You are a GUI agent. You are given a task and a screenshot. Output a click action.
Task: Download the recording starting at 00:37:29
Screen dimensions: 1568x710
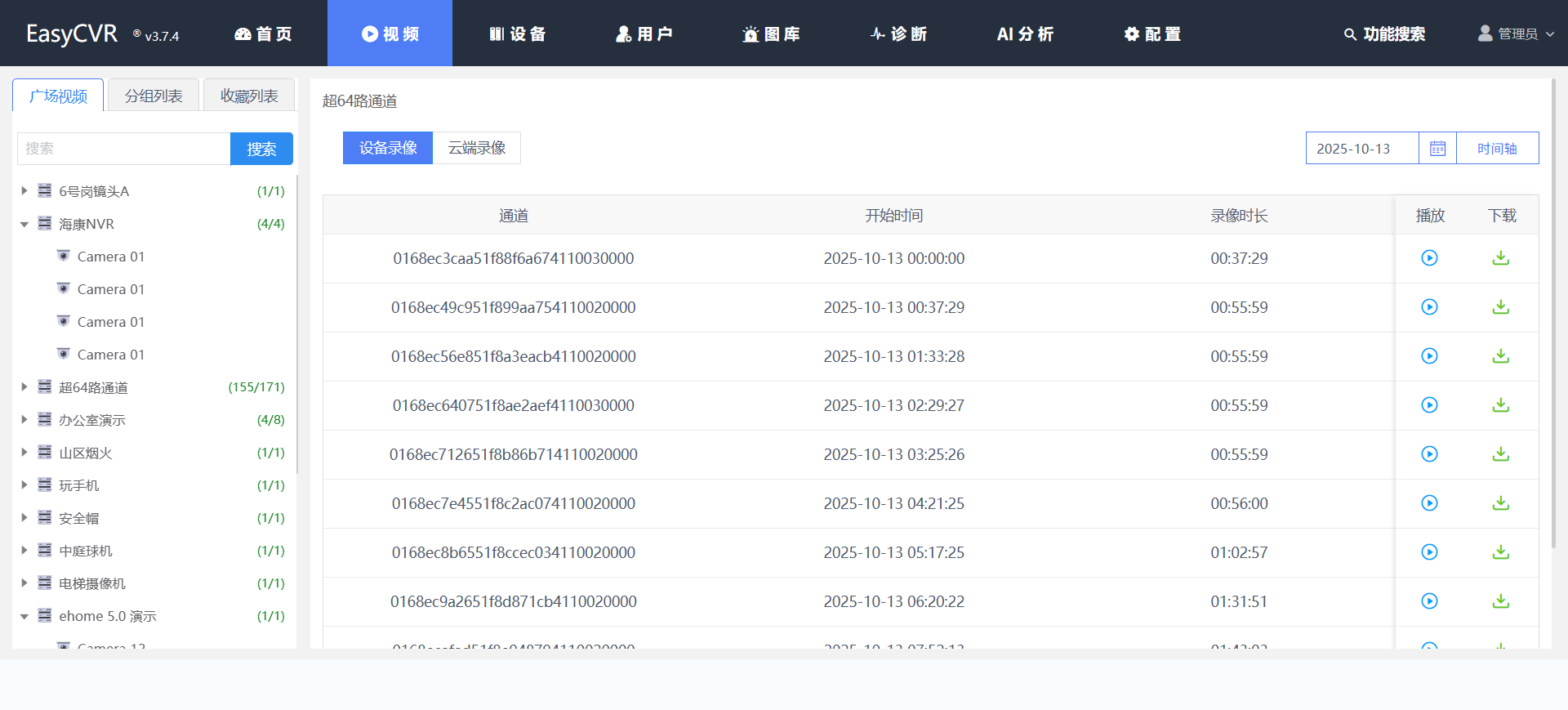(1500, 307)
